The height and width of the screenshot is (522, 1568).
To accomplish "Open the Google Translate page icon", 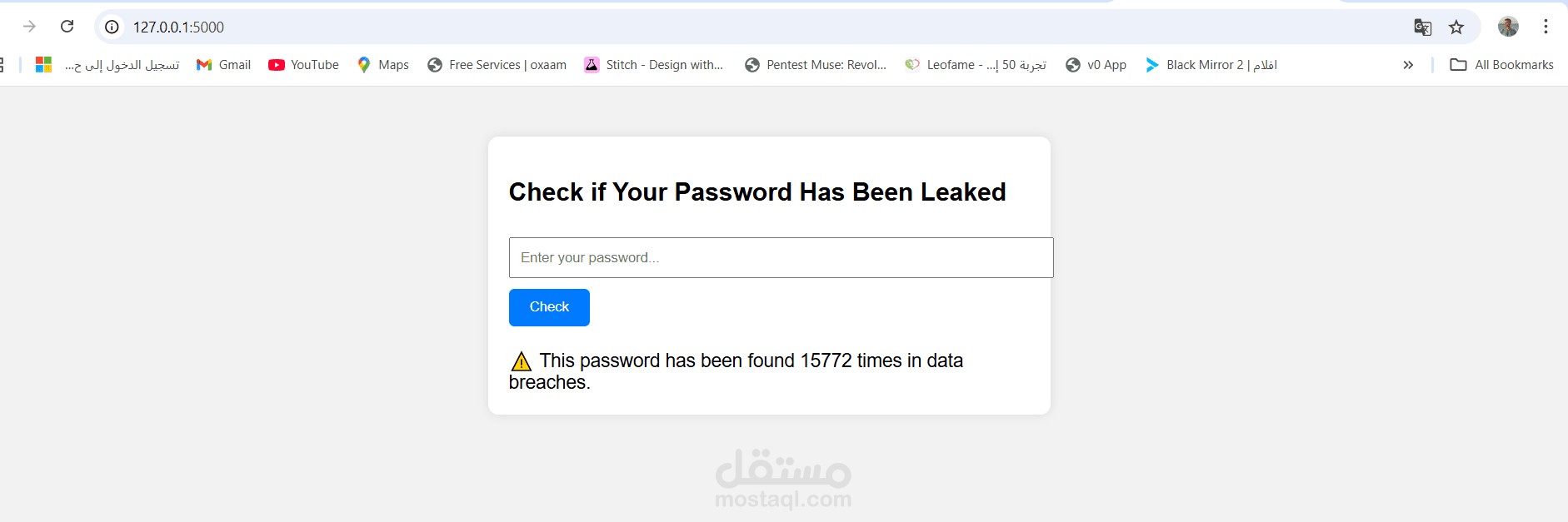I will [x=1422, y=27].
